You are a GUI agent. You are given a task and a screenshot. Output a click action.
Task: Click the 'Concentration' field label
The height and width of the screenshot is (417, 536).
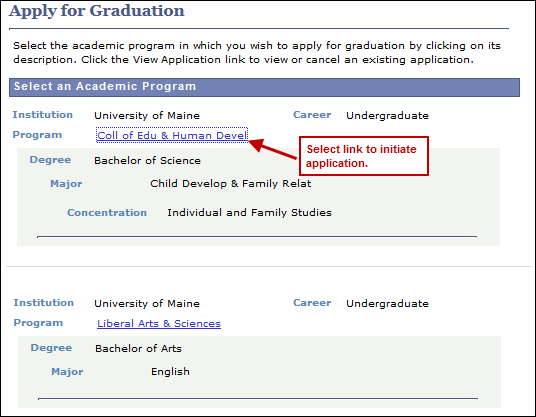(107, 213)
